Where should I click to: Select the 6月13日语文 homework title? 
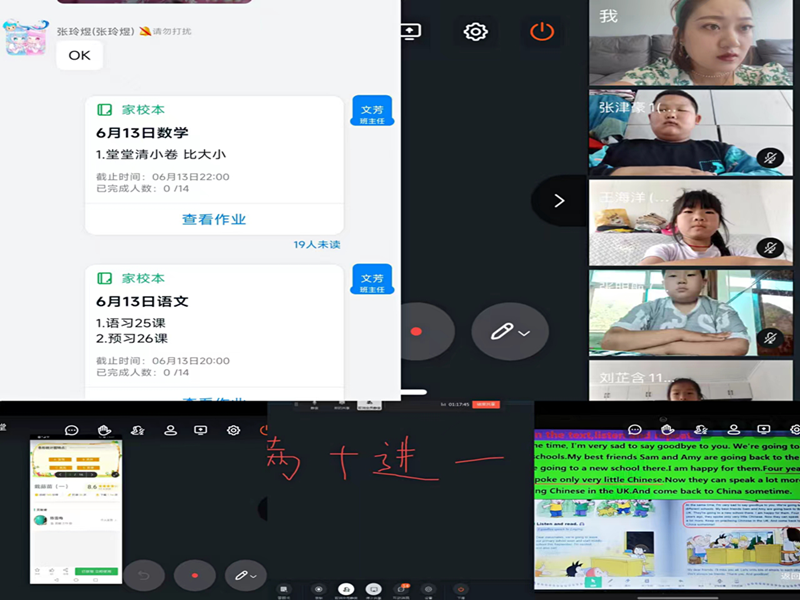pyautogui.click(x=142, y=302)
